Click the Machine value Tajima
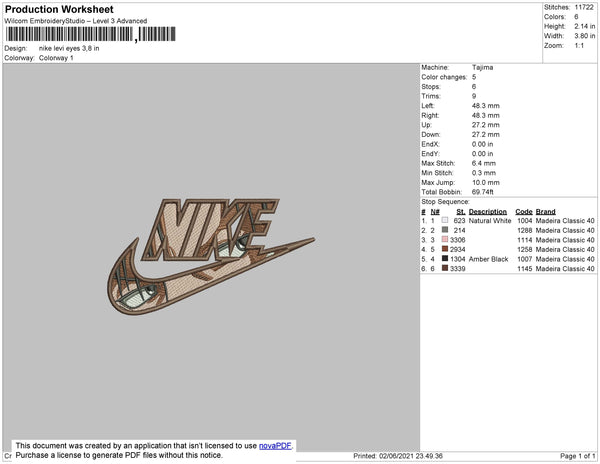 (x=482, y=67)
